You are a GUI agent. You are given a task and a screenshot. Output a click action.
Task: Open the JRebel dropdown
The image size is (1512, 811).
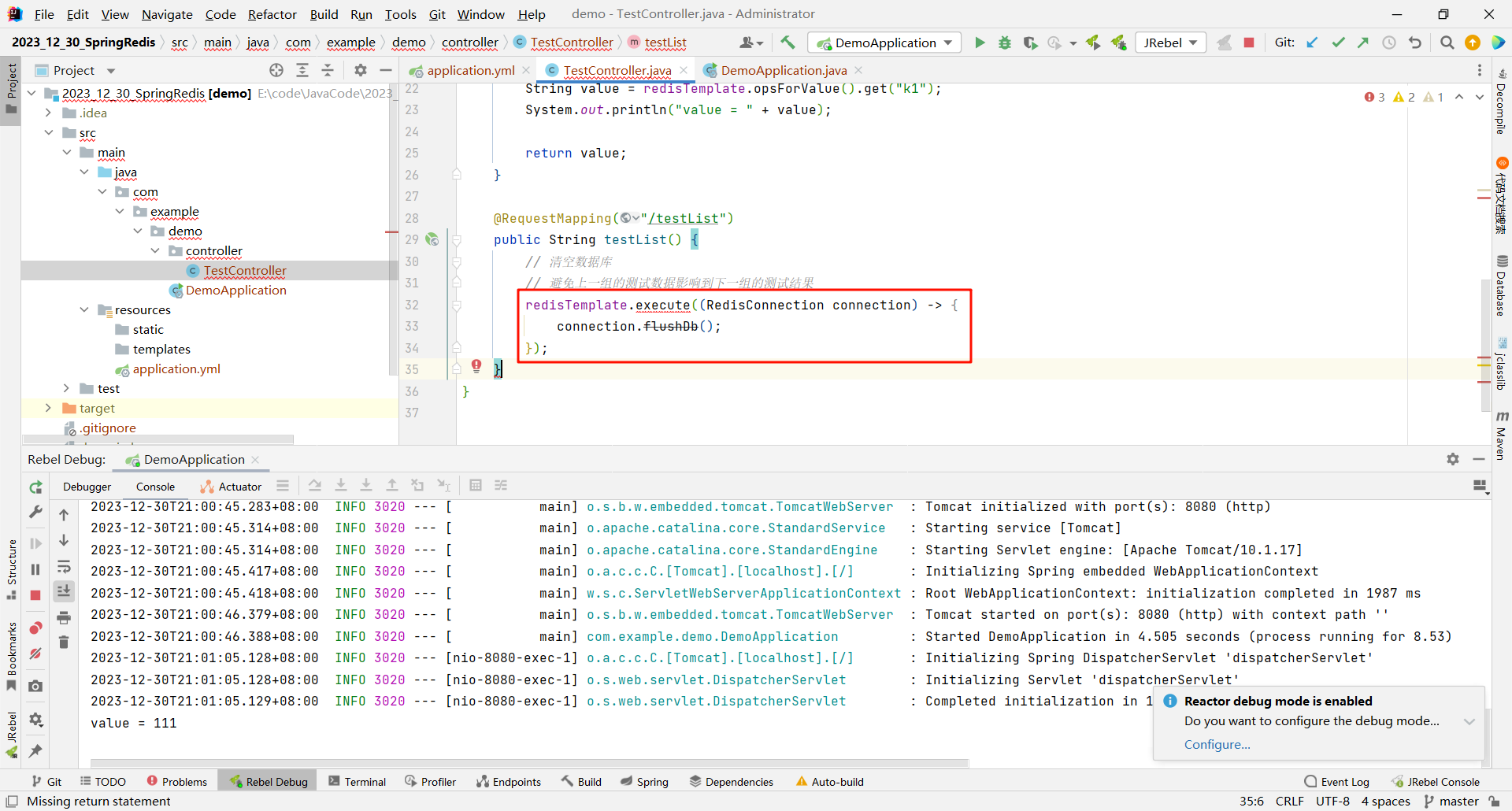(1171, 43)
